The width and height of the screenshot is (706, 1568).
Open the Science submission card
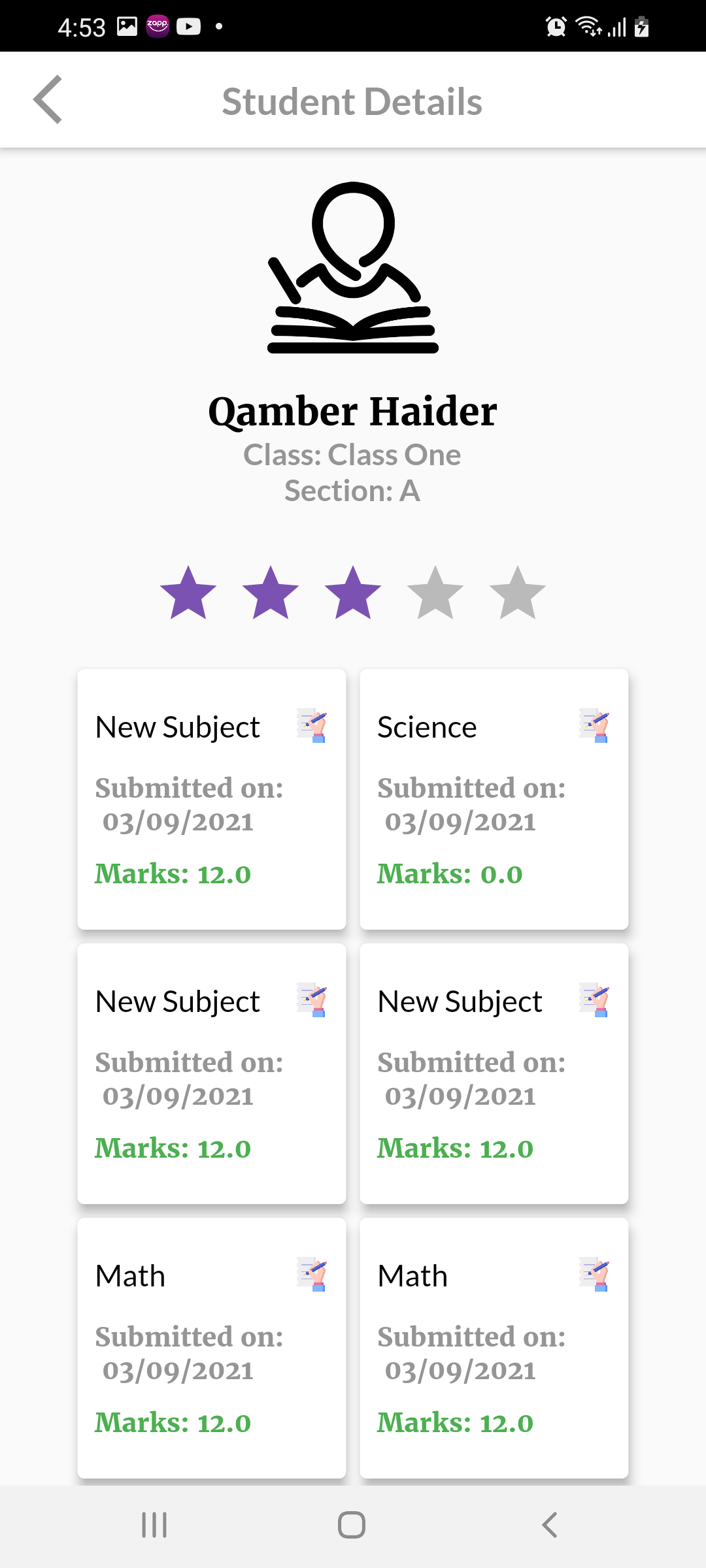coord(494,799)
